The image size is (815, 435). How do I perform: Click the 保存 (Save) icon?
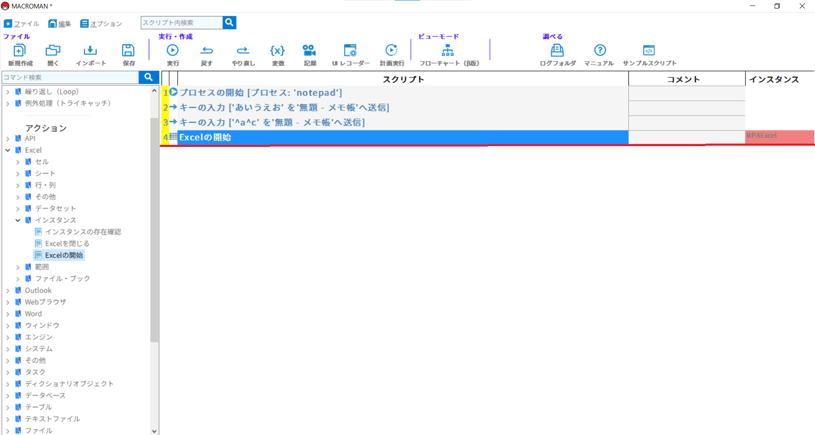point(128,50)
